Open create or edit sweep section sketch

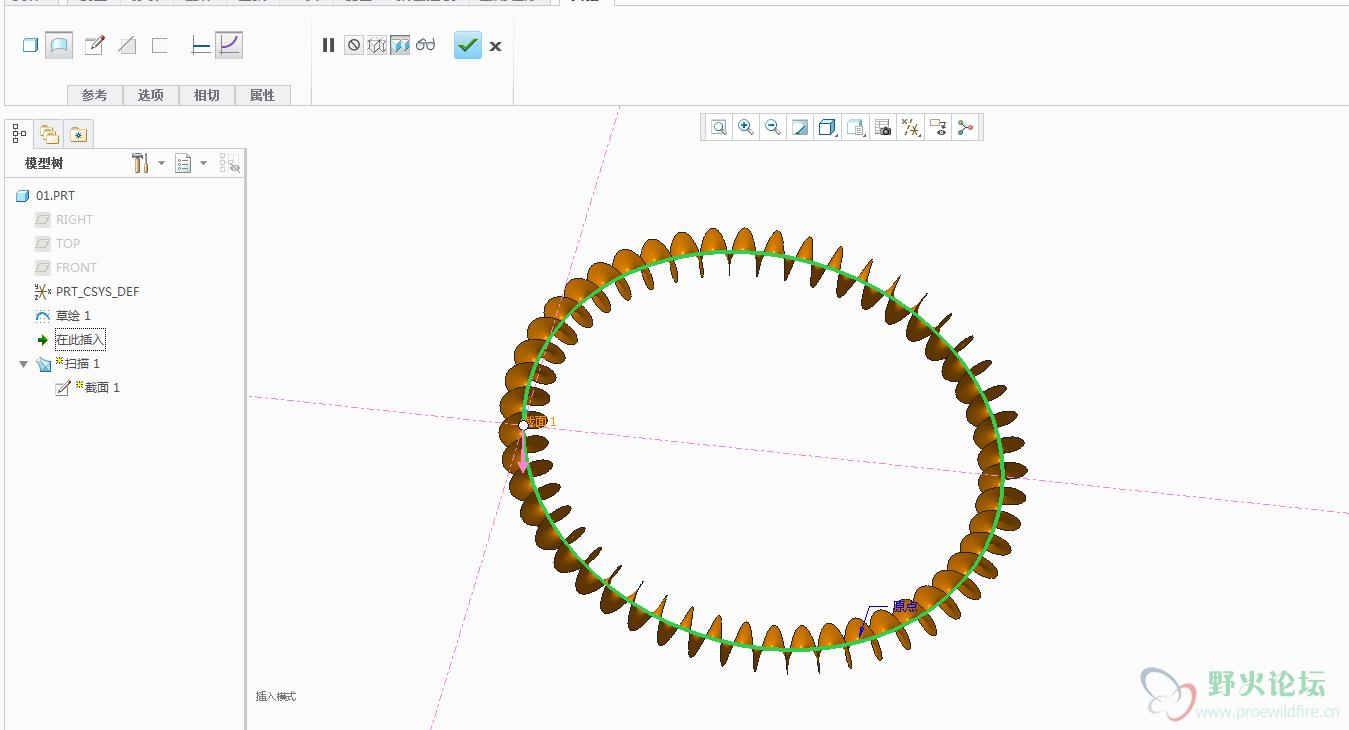click(x=95, y=45)
